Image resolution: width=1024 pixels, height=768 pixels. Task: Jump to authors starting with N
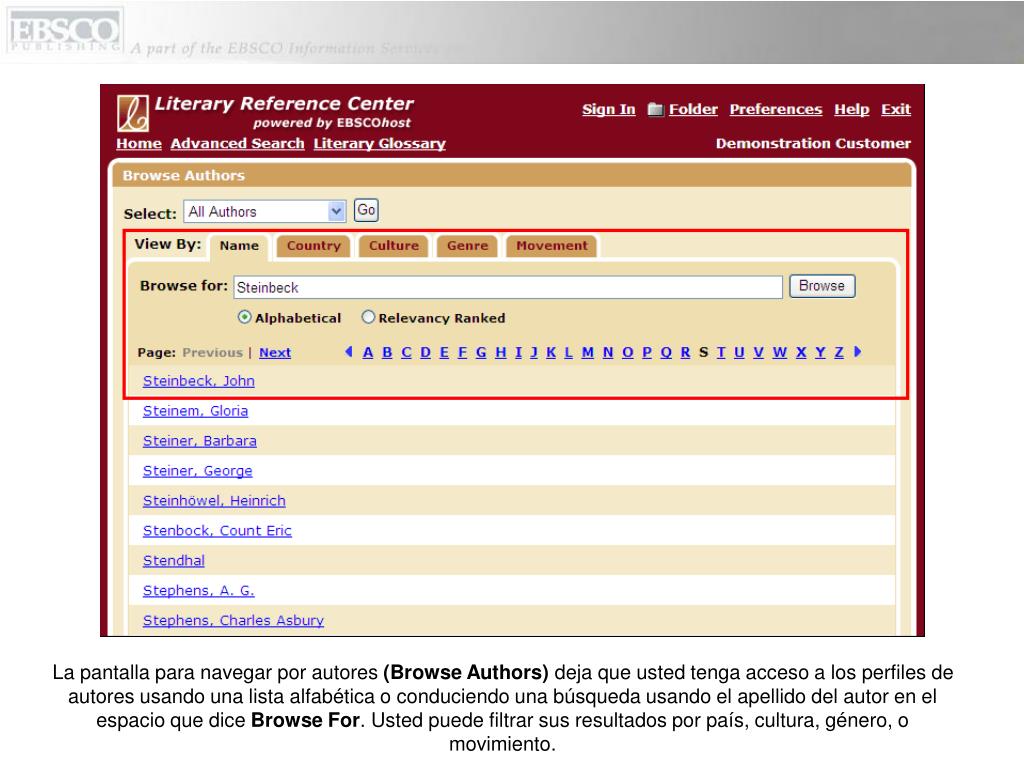(608, 353)
